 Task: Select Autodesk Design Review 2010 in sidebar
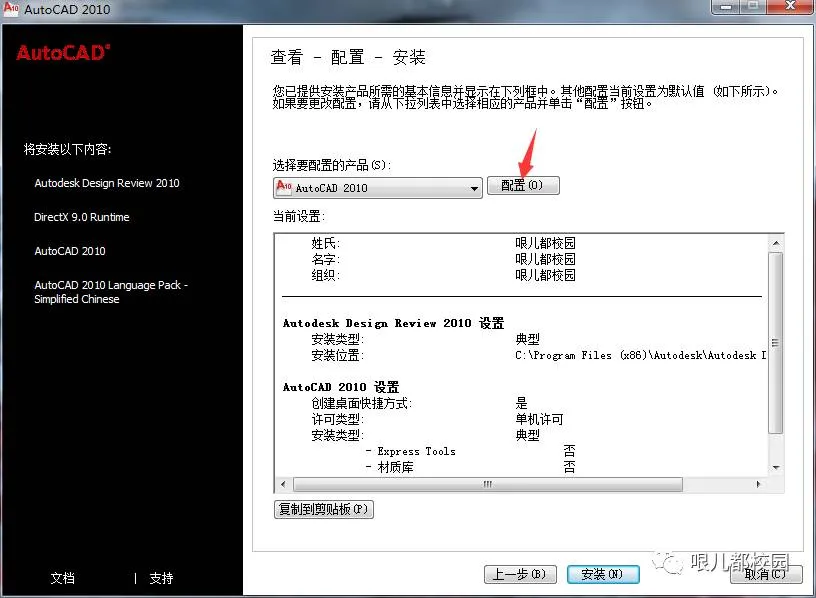click(107, 183)
